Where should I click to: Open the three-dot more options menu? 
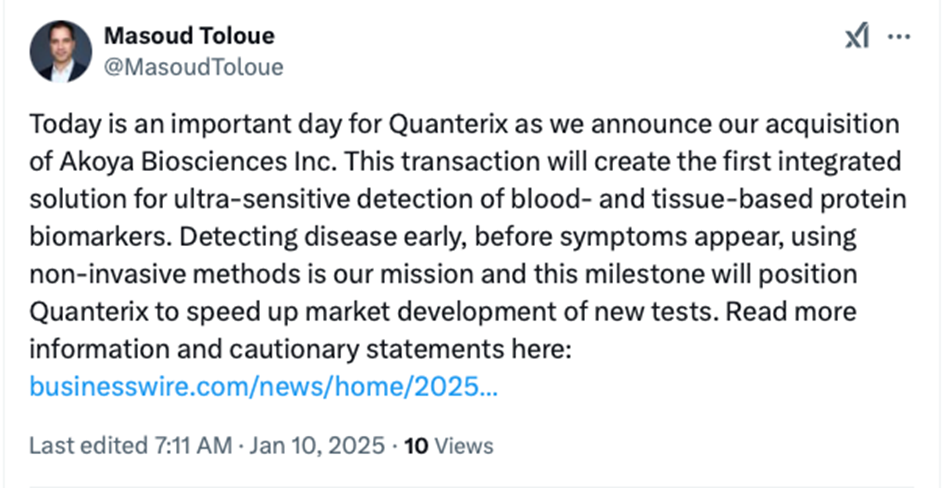[x=899, y=37]
